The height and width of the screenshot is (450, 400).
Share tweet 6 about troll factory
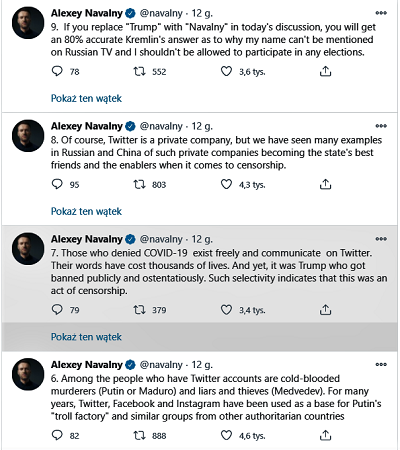click(325, 435)
